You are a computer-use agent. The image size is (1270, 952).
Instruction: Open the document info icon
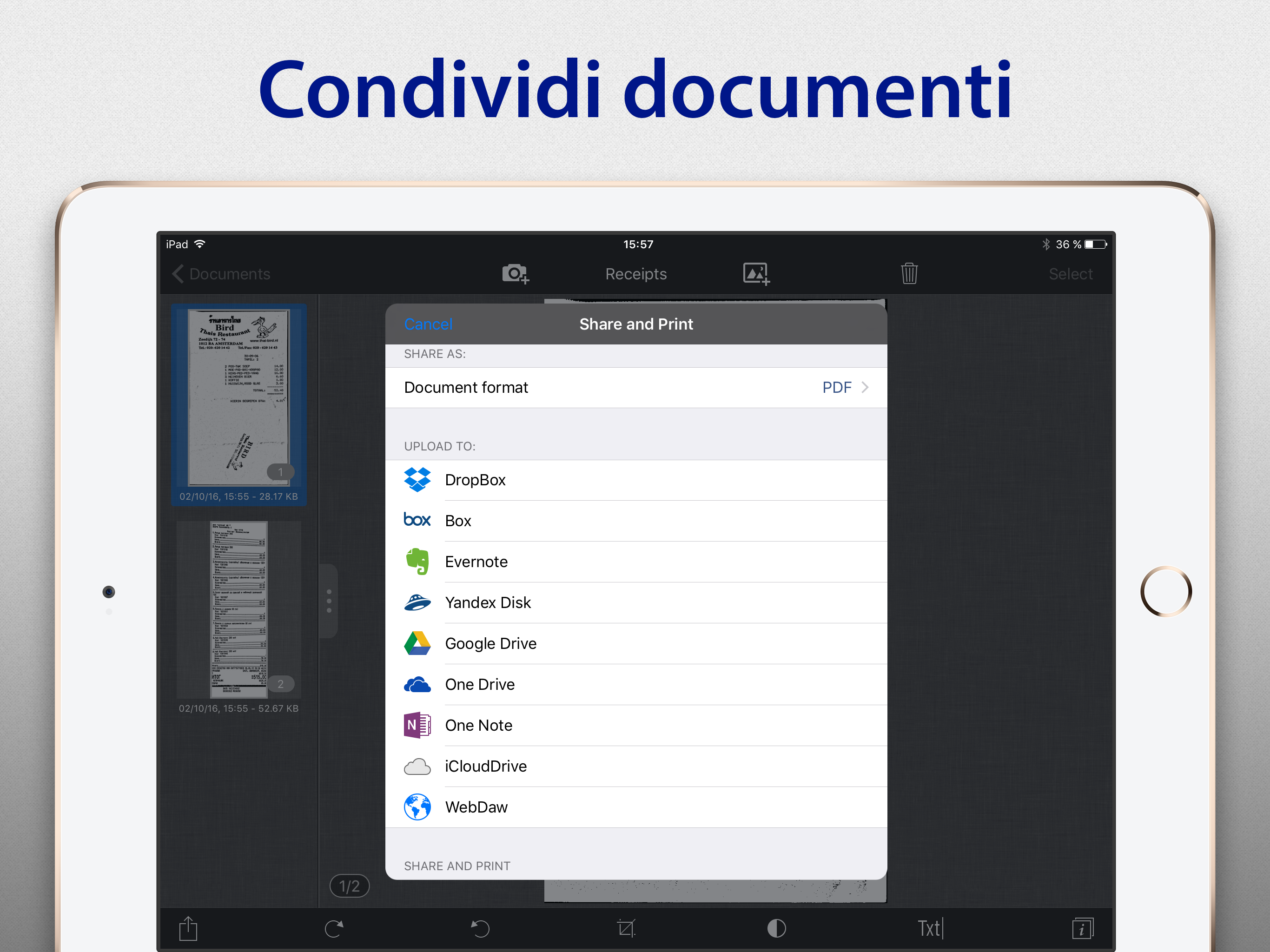click(x=1082, y=928)
